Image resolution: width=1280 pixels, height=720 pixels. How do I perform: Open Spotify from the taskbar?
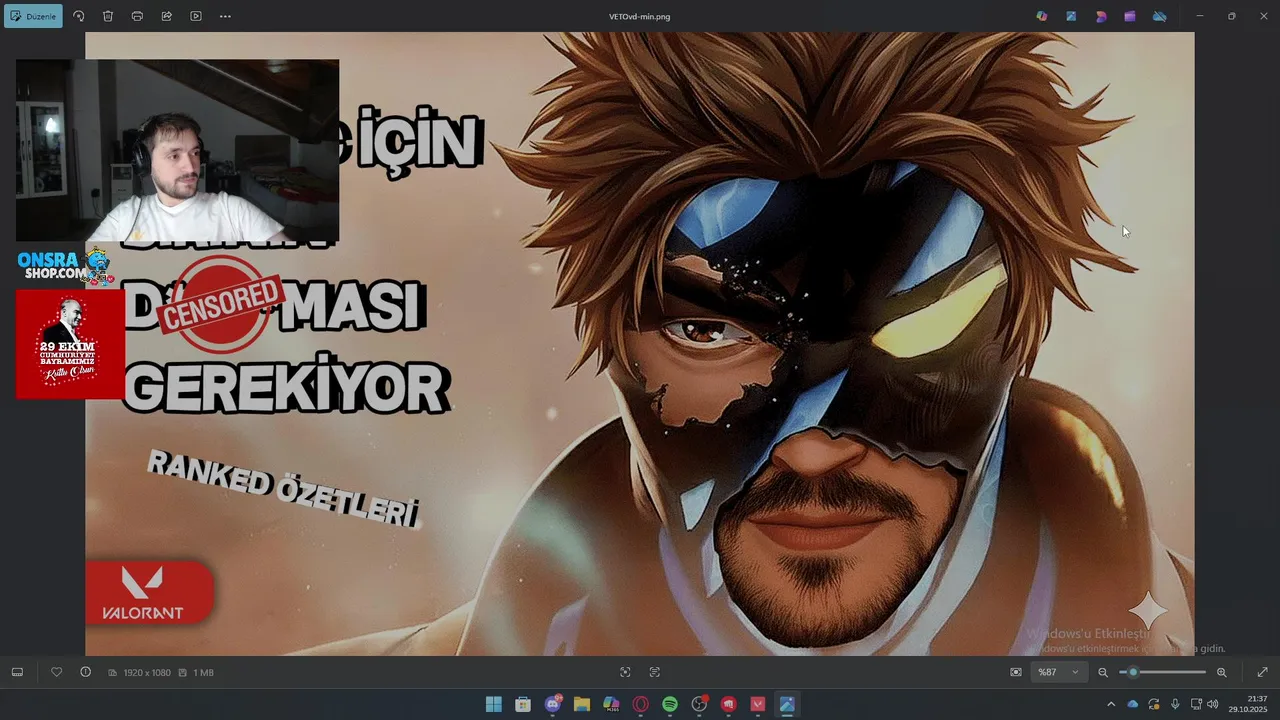click(x=670, y=704)
